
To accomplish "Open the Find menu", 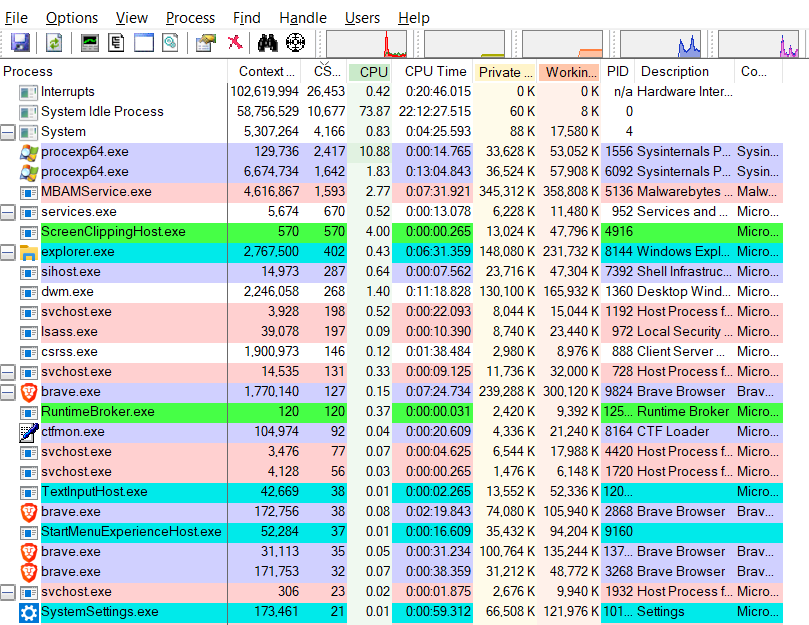I will tap(247, 18).
